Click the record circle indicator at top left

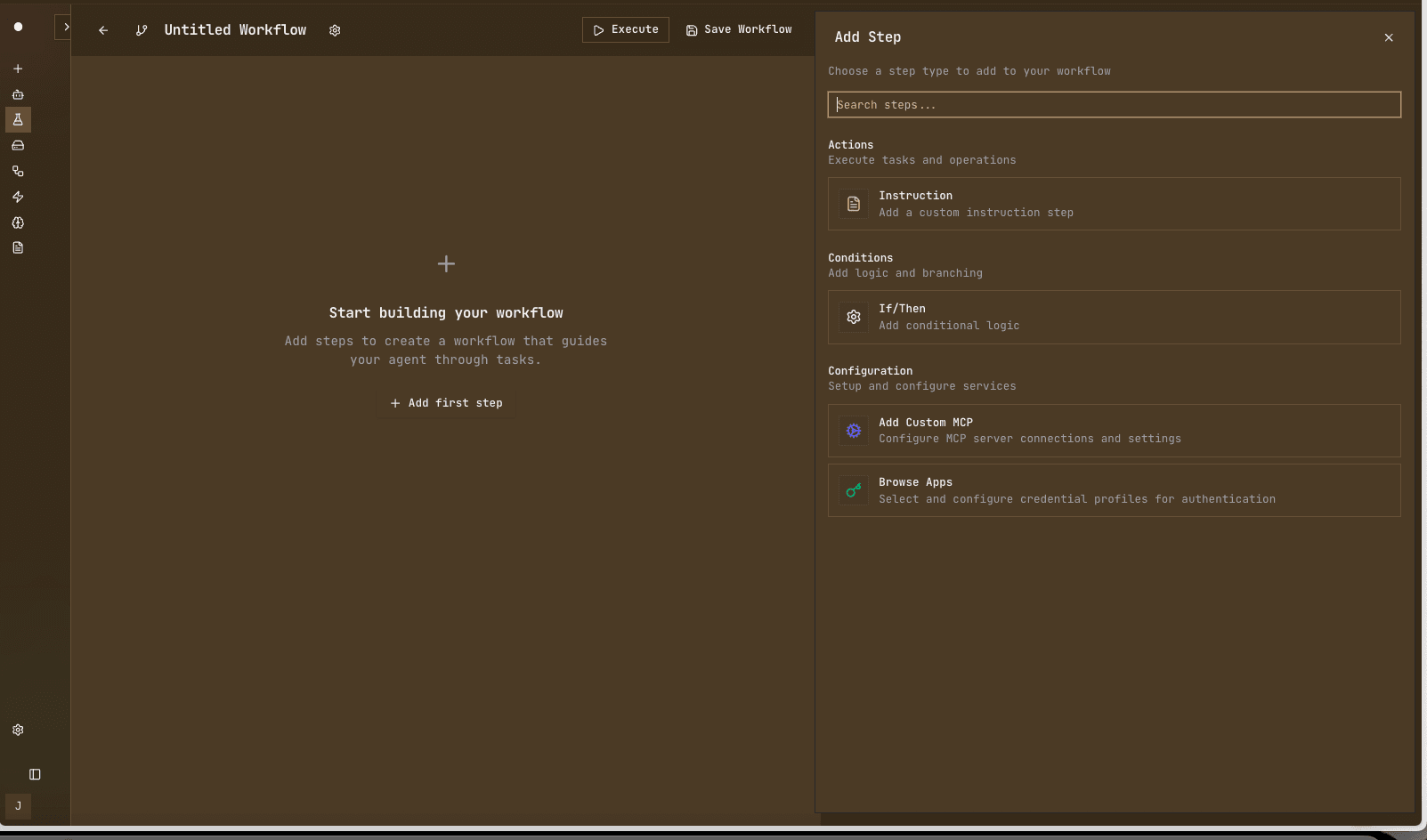(x=18, y=27)
